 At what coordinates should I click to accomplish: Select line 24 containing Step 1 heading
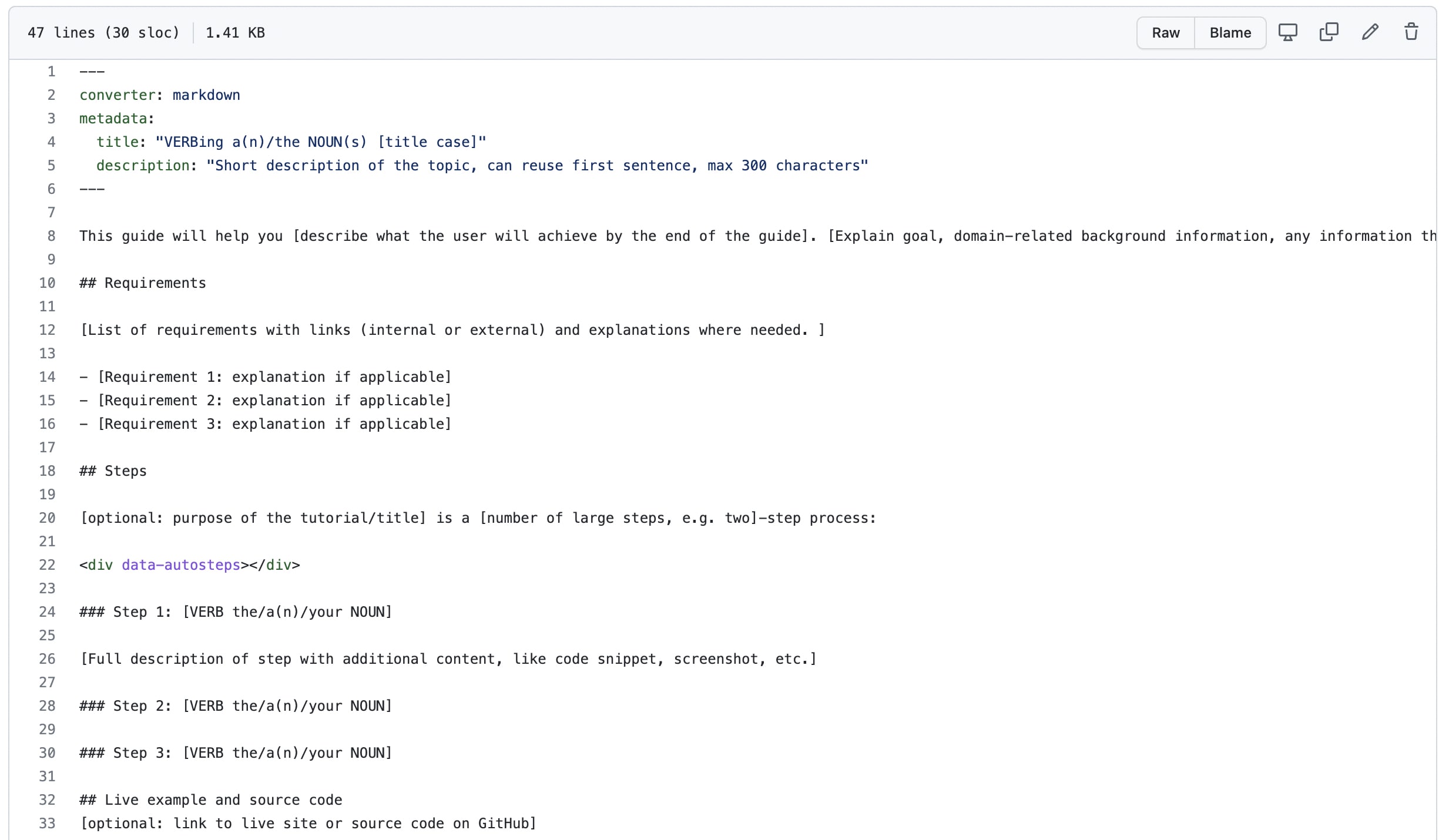47,611
